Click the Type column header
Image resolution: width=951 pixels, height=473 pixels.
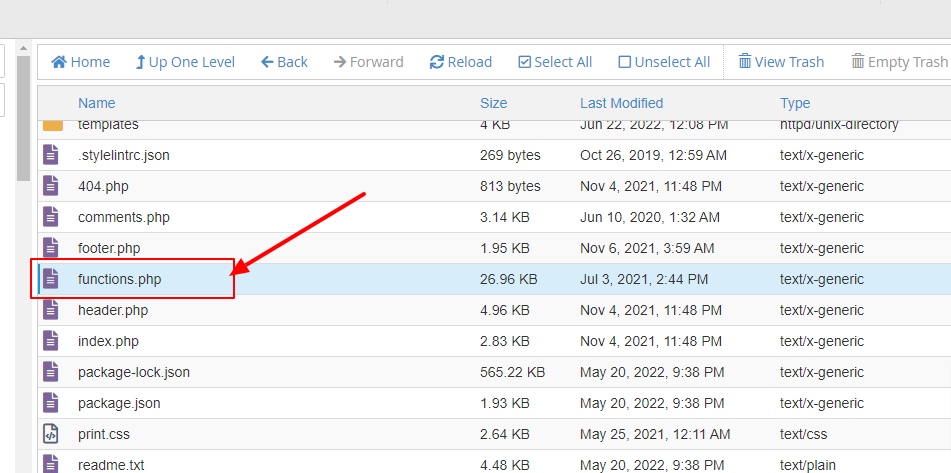[795, 103]
